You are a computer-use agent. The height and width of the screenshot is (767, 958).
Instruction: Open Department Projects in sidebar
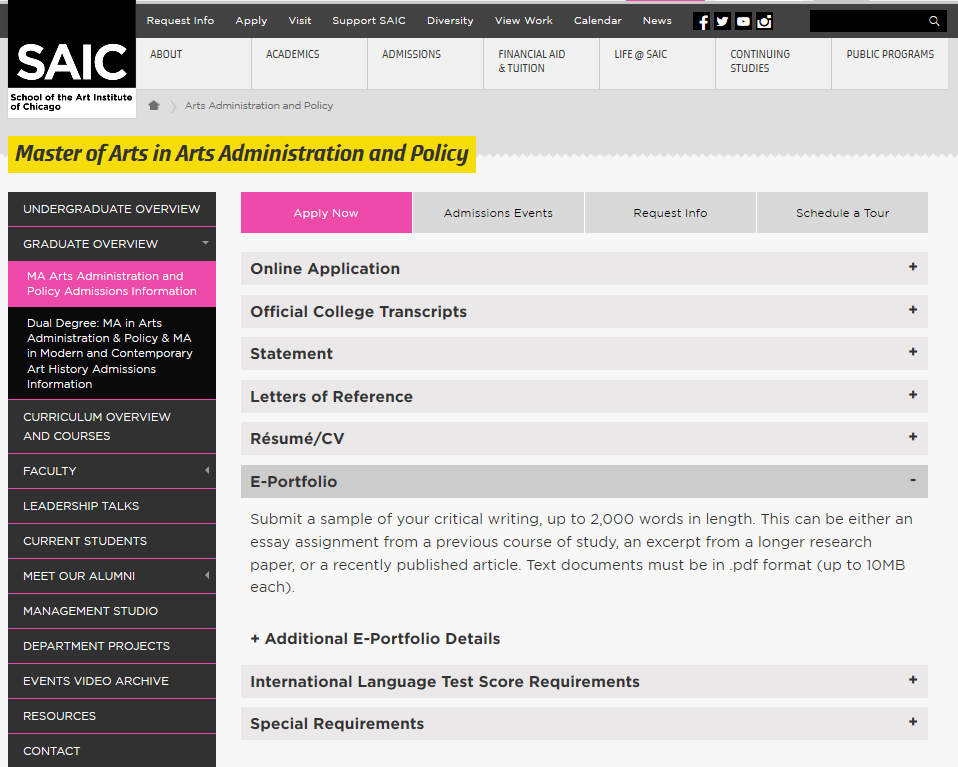pos(112,646)
